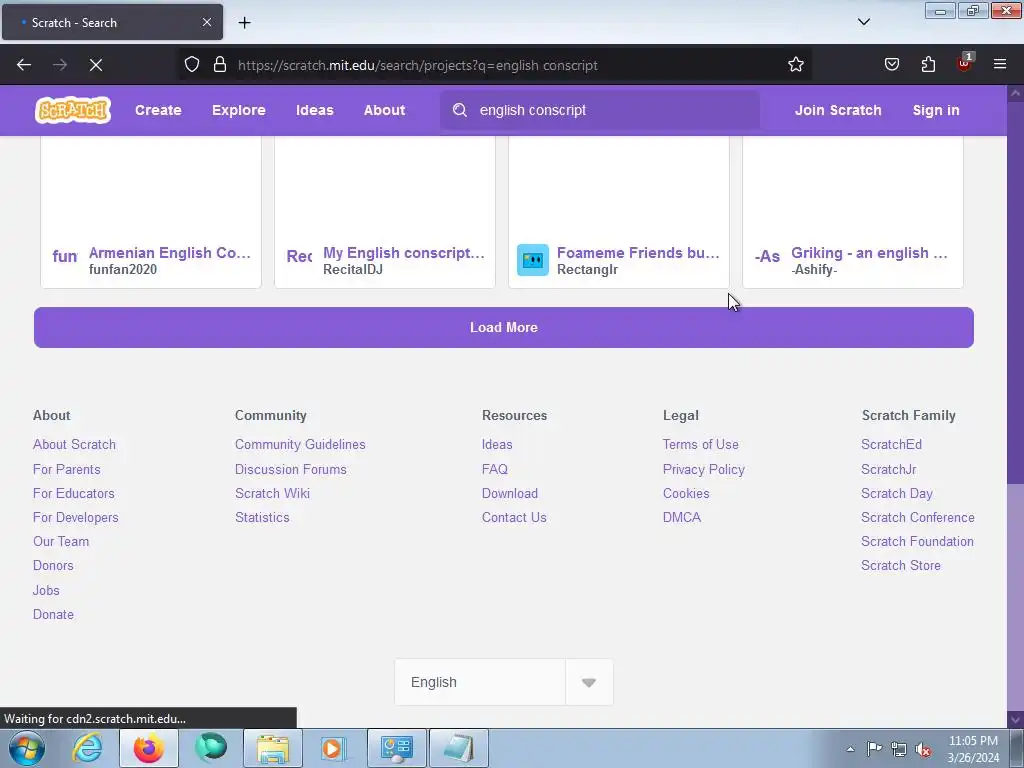Visit the -Ashify- profile

(x=814, y=269)
